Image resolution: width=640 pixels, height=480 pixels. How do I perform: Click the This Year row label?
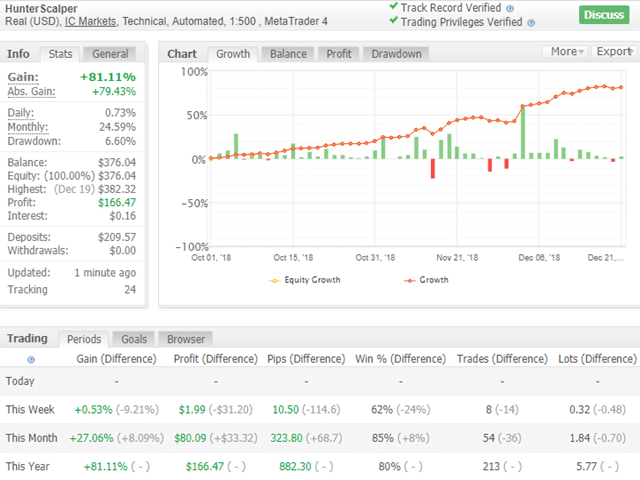27,466
